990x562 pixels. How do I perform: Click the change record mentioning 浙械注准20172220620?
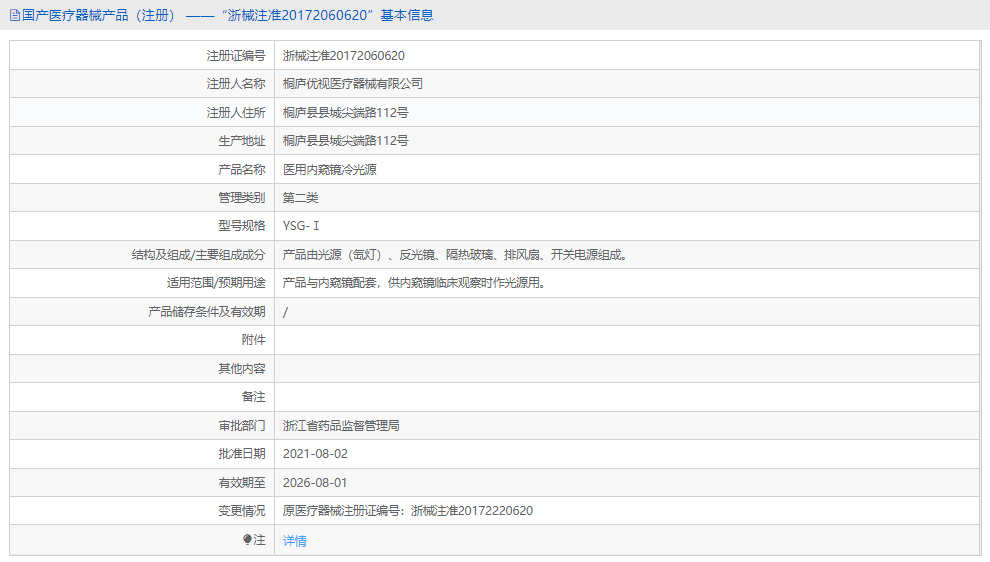pyautogui.click(x=407, y=510)
